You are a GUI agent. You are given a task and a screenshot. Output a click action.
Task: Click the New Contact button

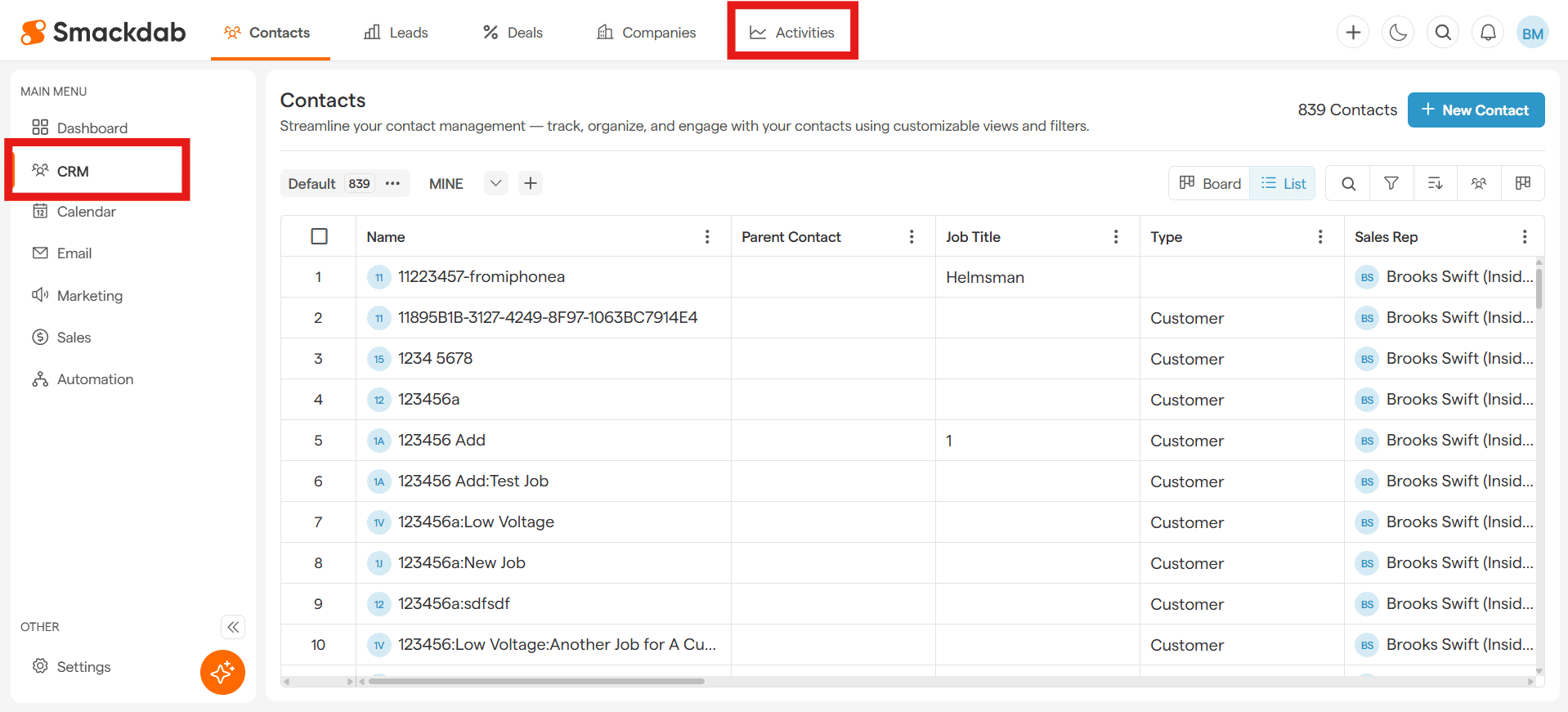click(x=1476, y=110)
